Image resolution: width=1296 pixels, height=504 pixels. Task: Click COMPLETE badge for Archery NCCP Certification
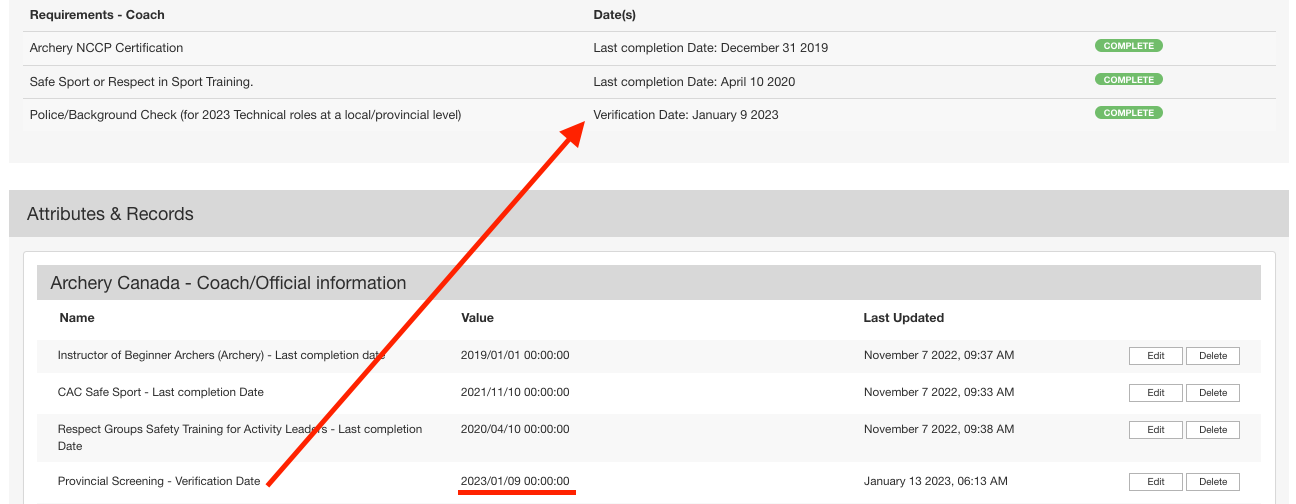click(1128, 46)
